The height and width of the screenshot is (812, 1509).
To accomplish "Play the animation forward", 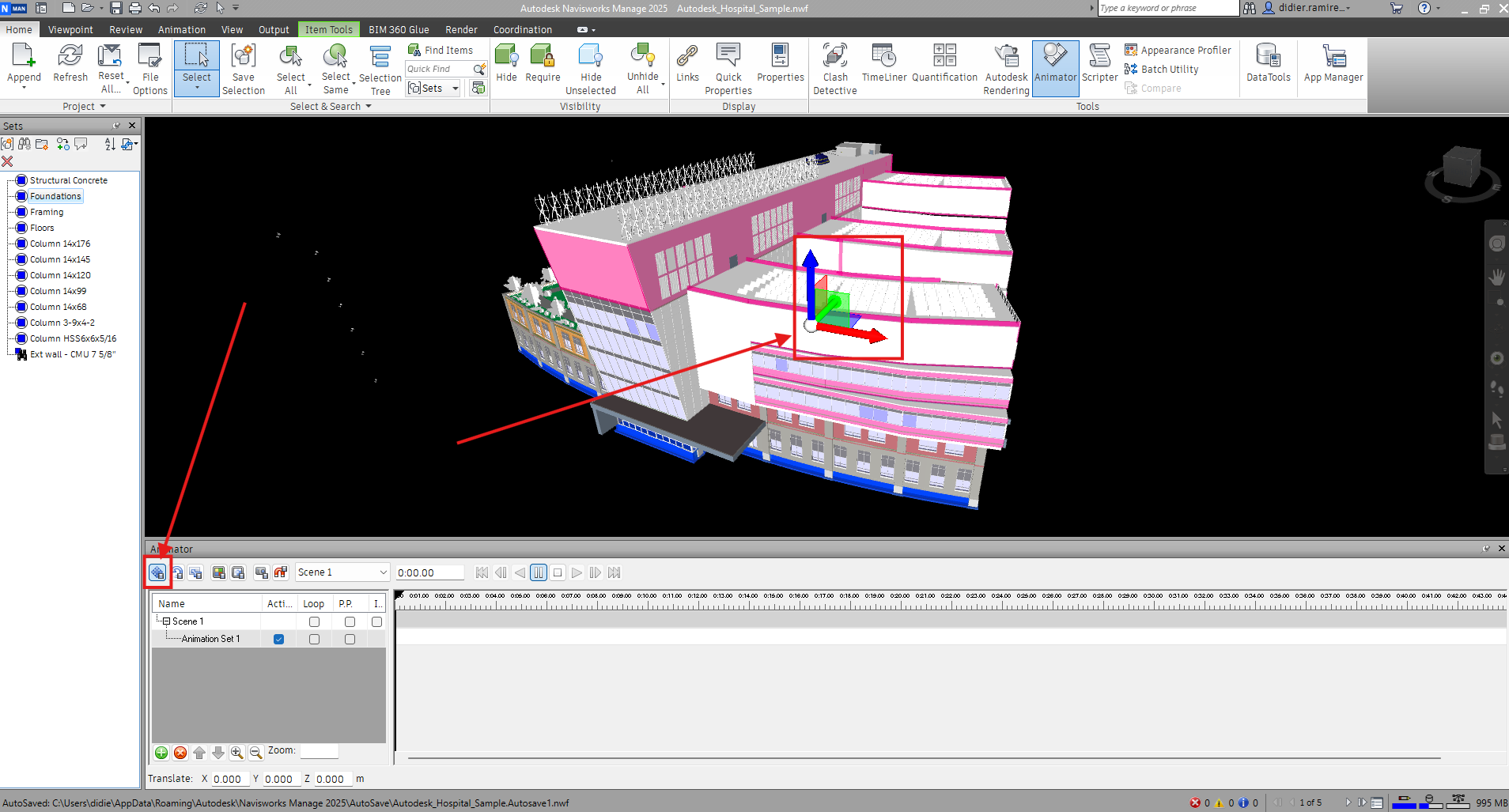I will point(577,572).
